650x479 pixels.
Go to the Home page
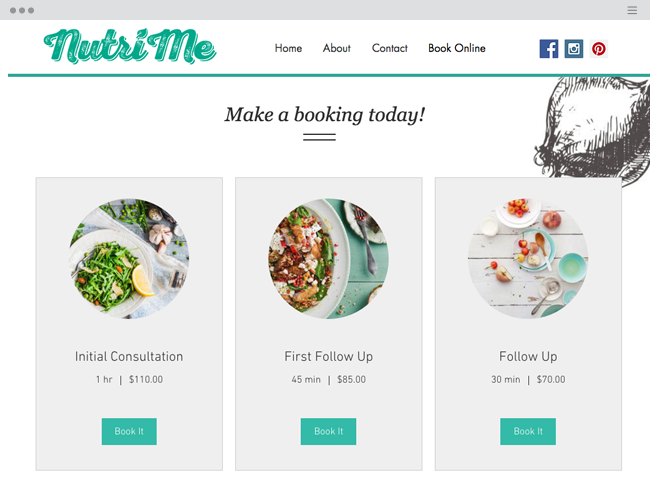coord(288,48)
